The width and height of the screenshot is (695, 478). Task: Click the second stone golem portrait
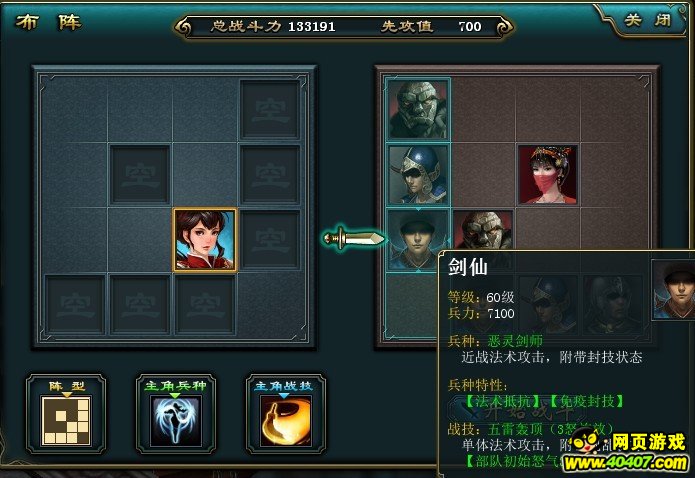[x=483, y=231]
